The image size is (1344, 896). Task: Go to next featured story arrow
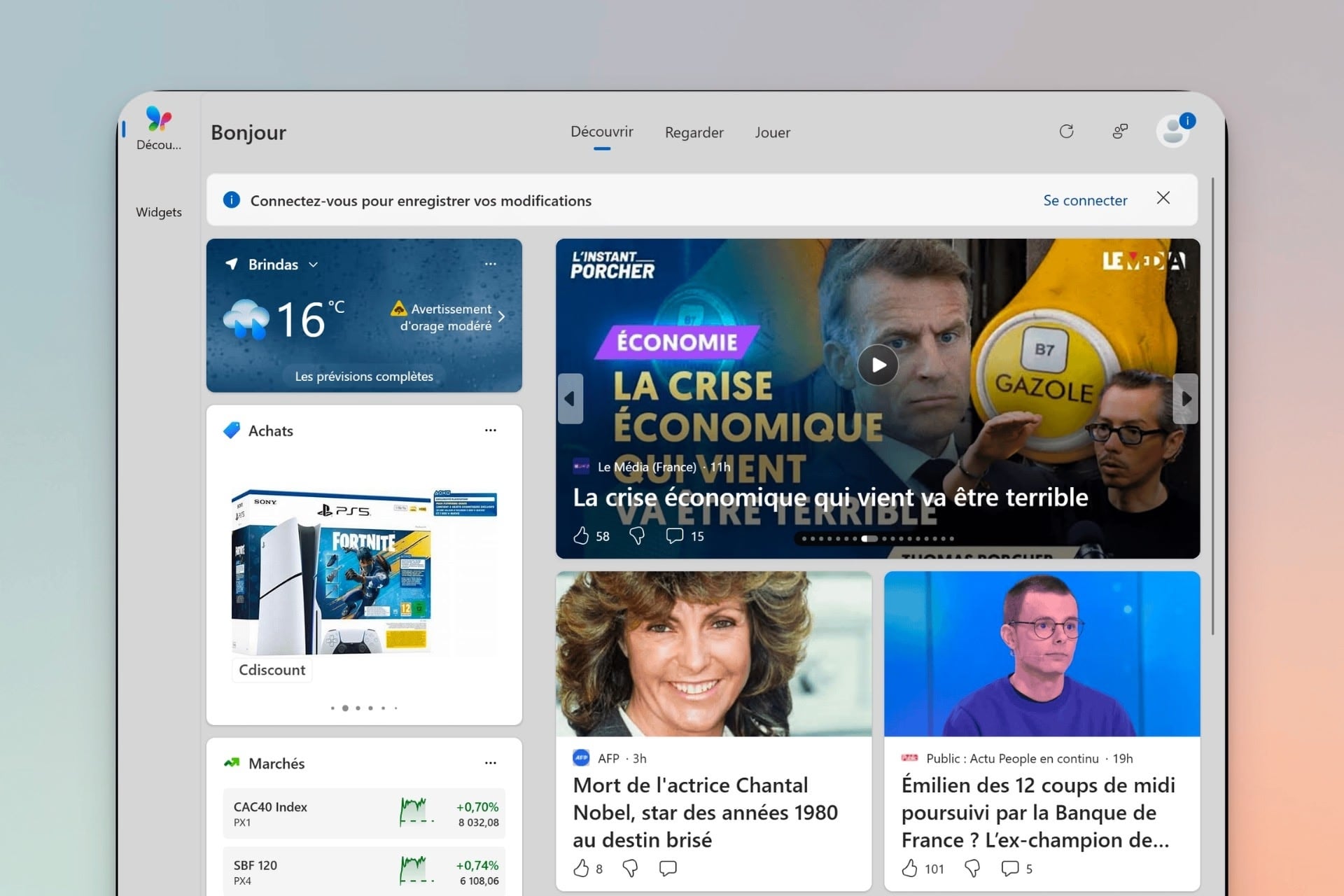coord(1186,398)
